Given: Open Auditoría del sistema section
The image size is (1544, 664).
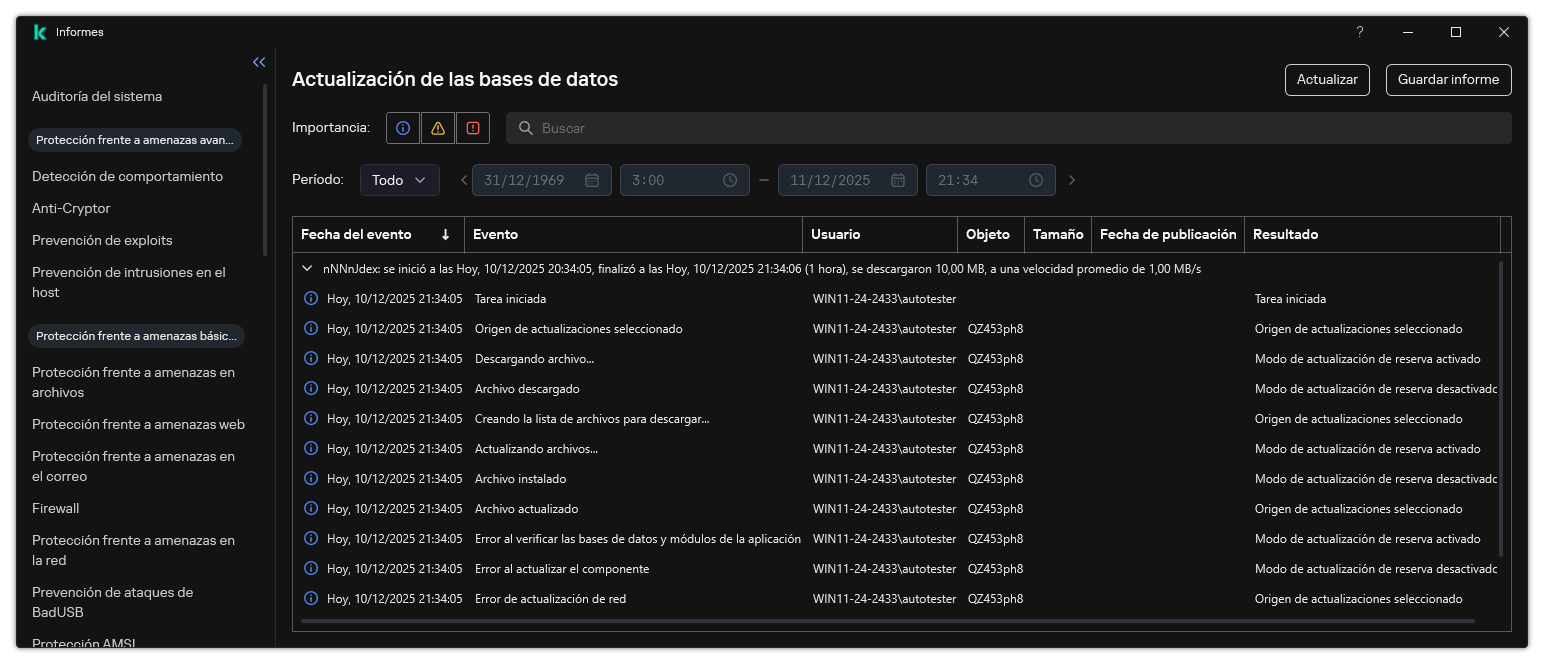Looking at the screenshot, I should pyautogui.click(x=97, y=96).
